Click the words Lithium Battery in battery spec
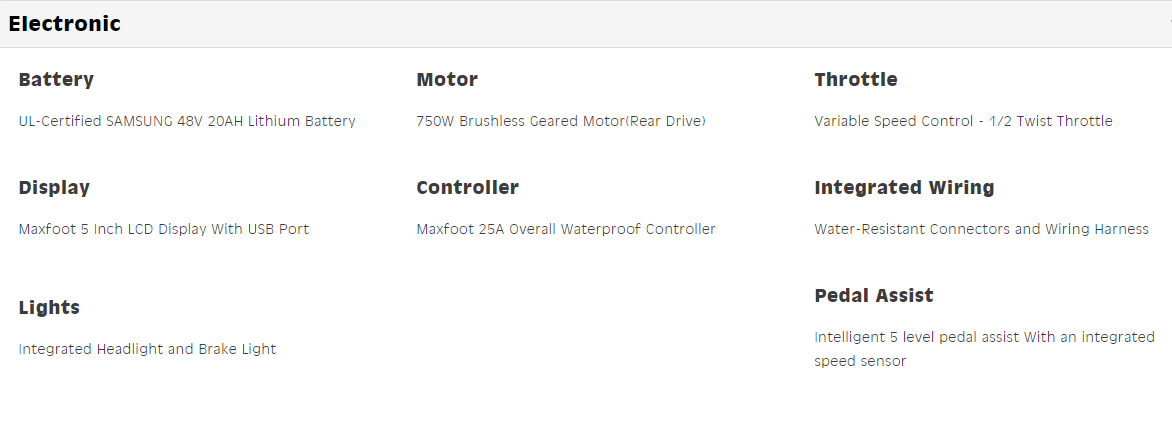The height and width of the screenshot is (433, 1172). click(301, 122)
